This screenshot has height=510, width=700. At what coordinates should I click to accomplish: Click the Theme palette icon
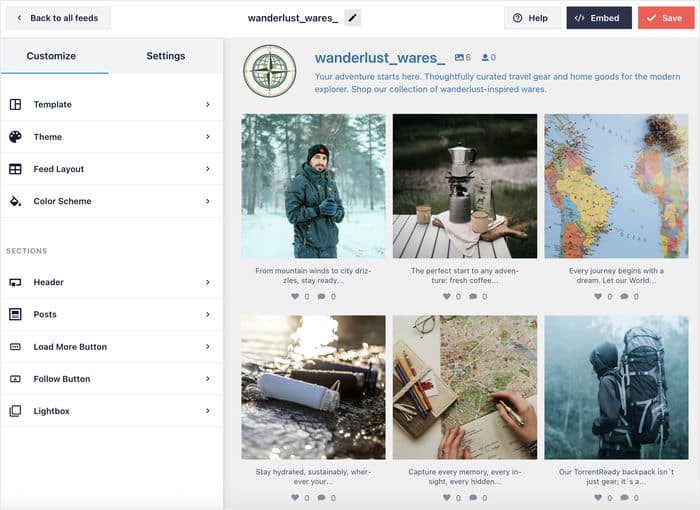15,137
